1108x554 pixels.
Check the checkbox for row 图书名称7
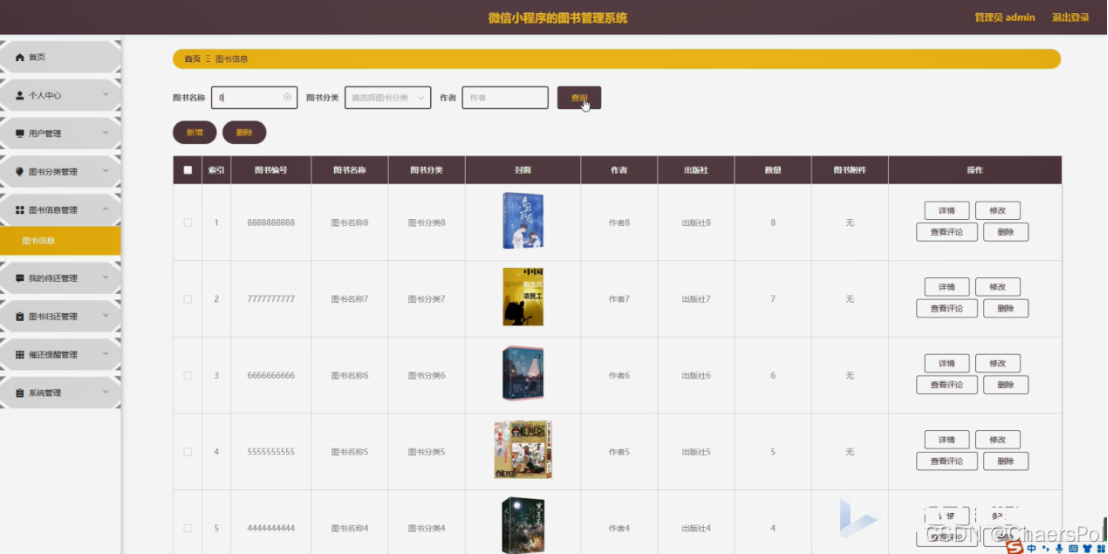coord(187,299)
